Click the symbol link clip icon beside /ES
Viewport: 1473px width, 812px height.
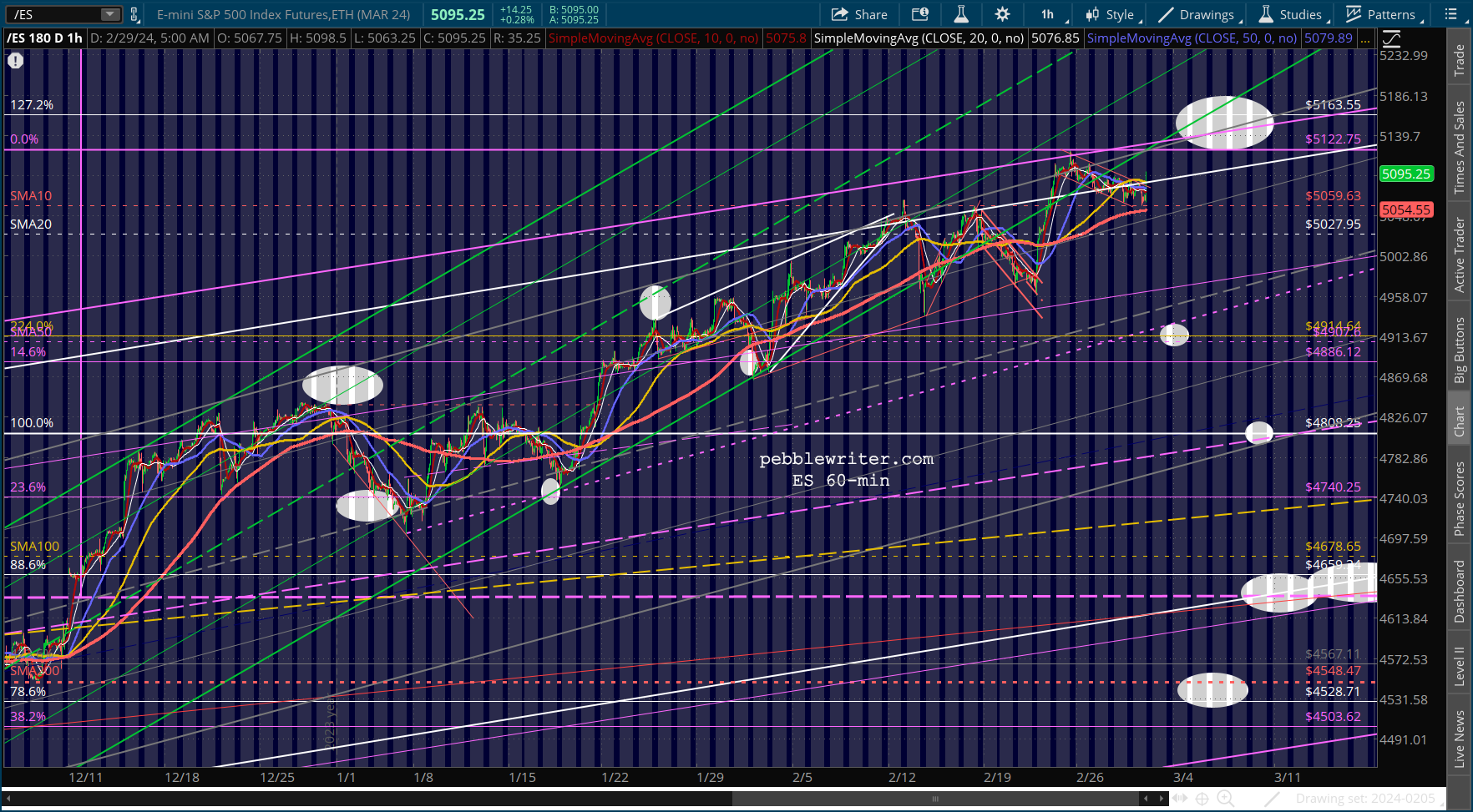[134, 14]
